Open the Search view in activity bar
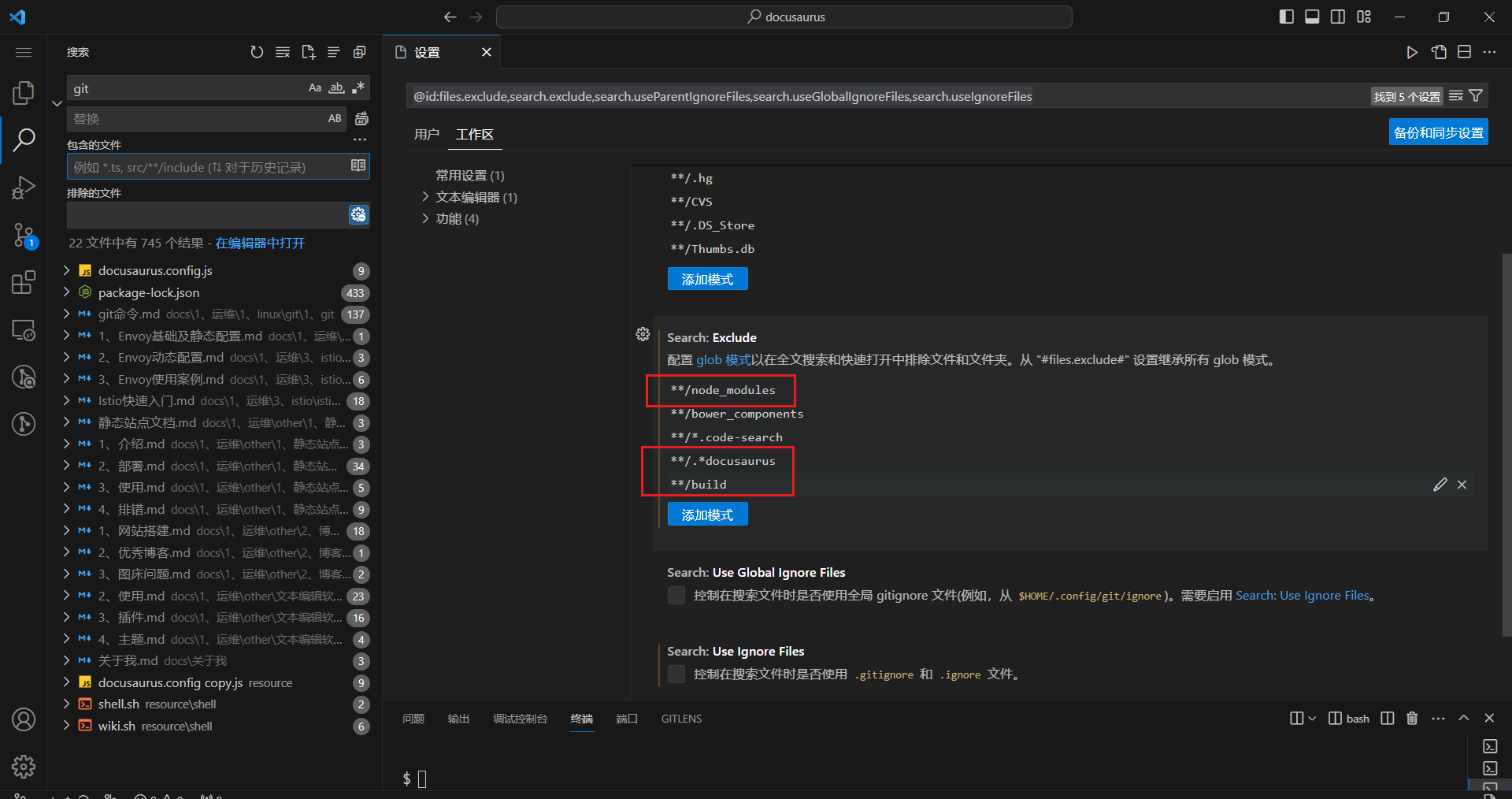The width and height of the screenshot is (1512, 799). click(x=24, y=140)
